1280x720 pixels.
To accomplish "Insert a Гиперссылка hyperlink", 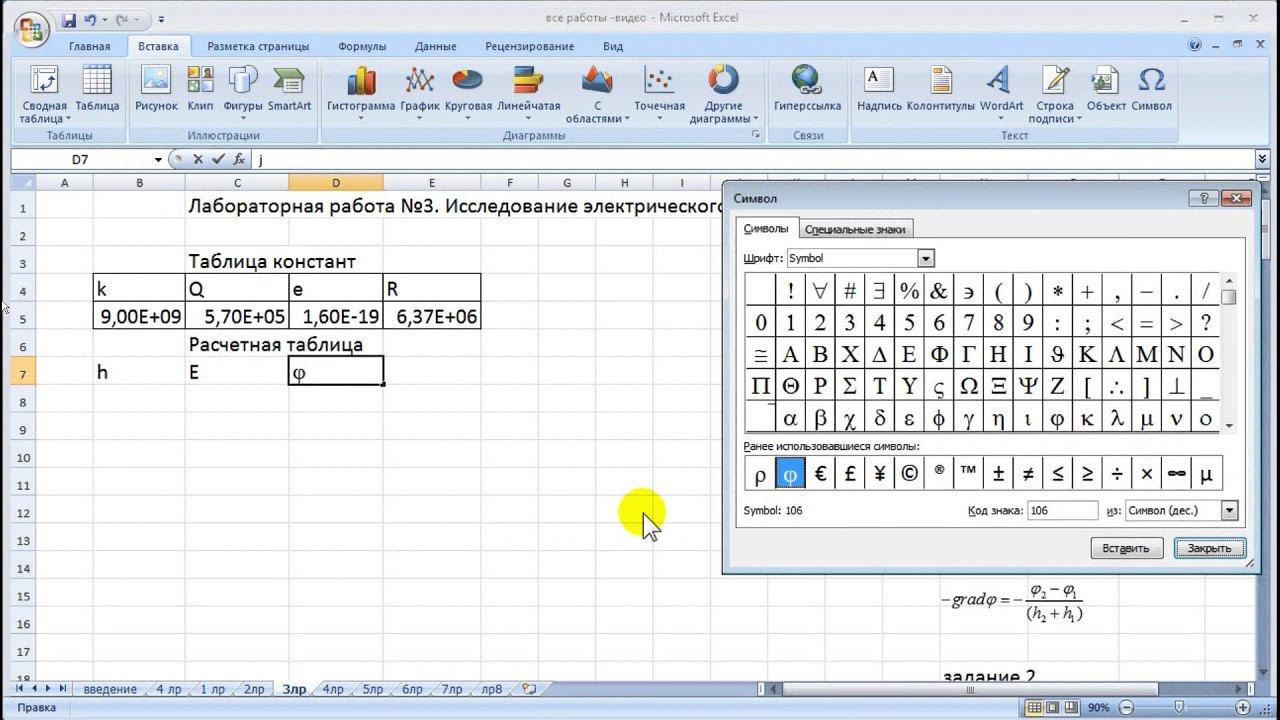I will click(807, 90).
